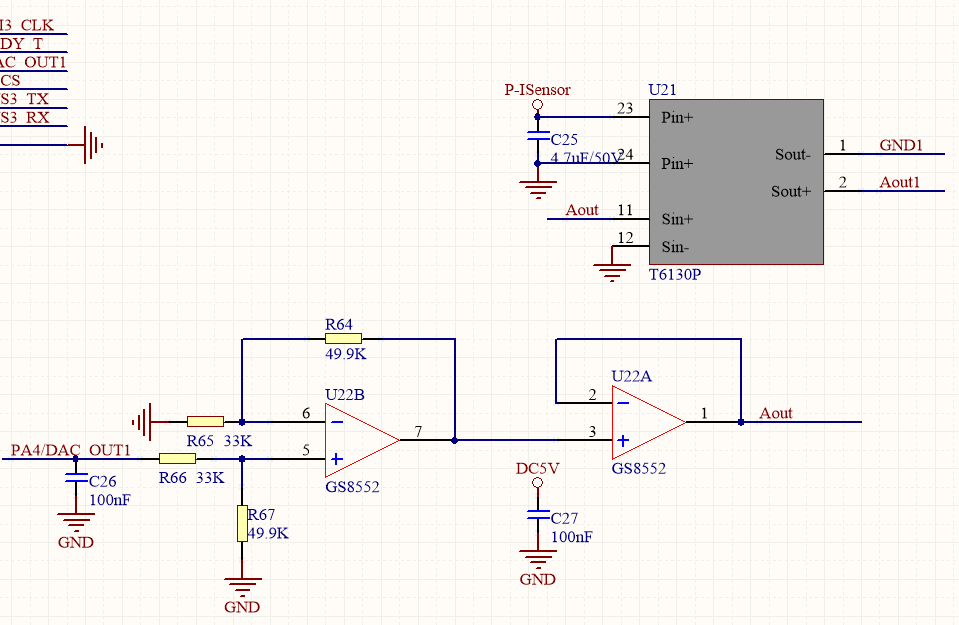Image resolution: width=959 pixels, height=625 pixels.
Task: Select the R66 resistor symbol
Action: click(177, 459)
